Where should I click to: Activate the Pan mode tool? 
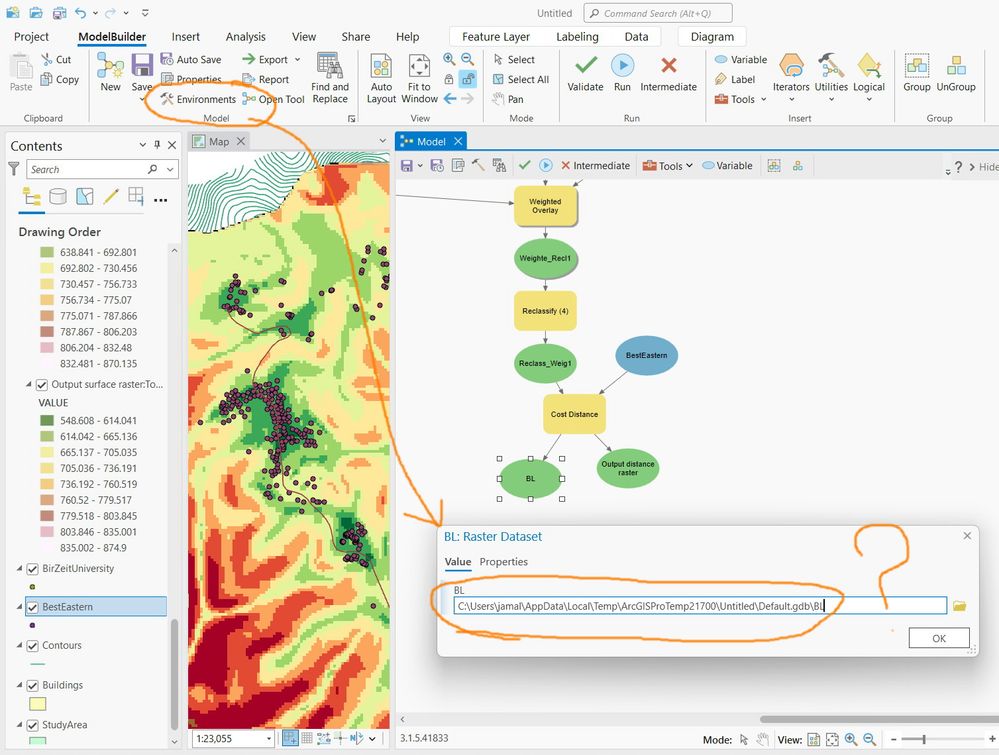click(x=508, y=99)
